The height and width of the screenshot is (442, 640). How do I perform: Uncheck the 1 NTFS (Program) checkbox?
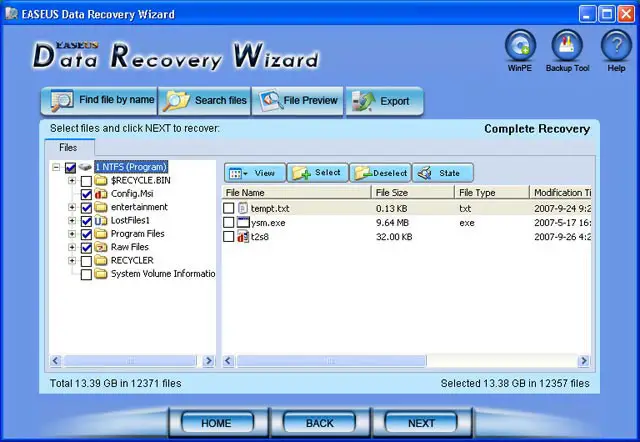point(71,167)
